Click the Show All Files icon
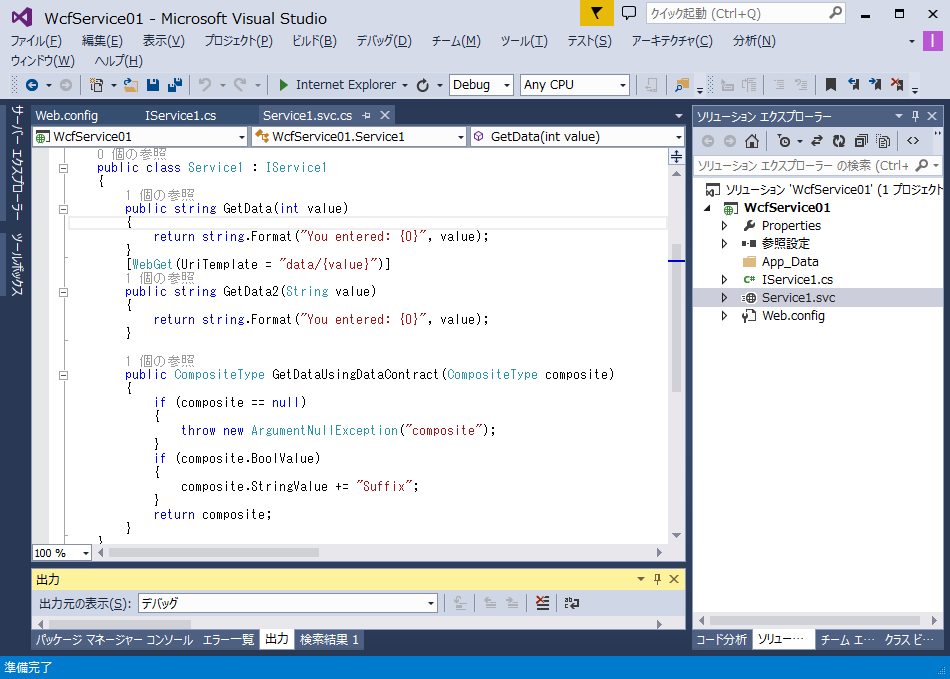 tap(883, 141)
